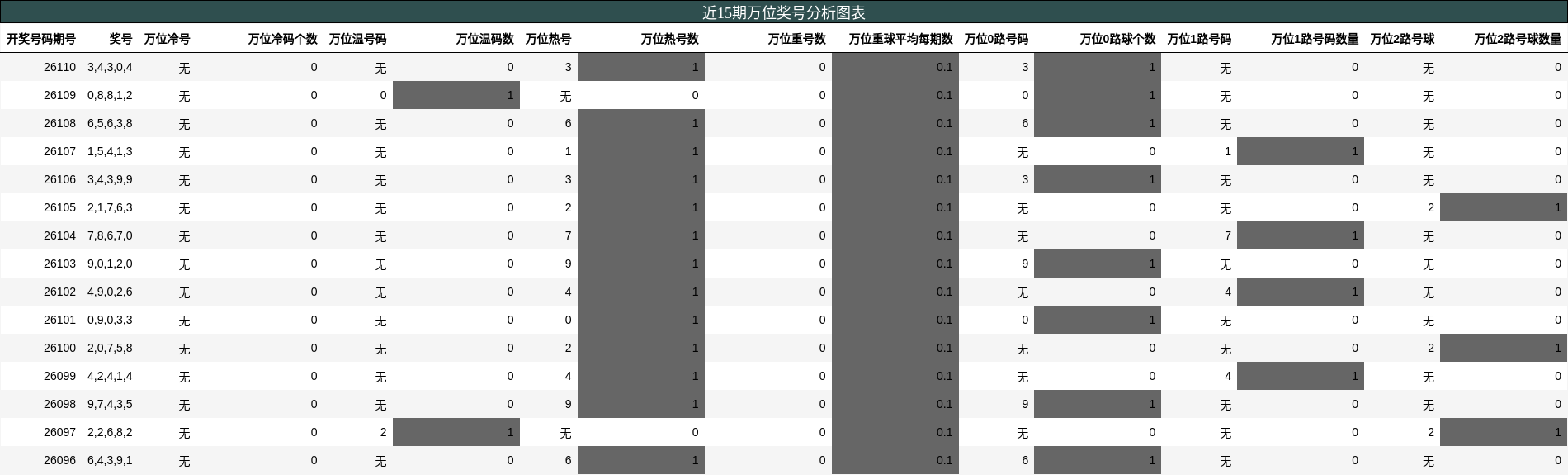Screen dimensions: 1568x475
Task: Click the 万位1路号码 column header
Action: point(1199,39)
